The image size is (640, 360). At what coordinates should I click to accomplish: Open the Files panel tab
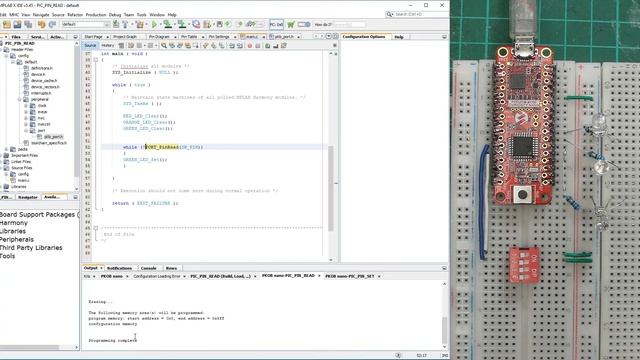pyautogui.click(x=16, y=37)
